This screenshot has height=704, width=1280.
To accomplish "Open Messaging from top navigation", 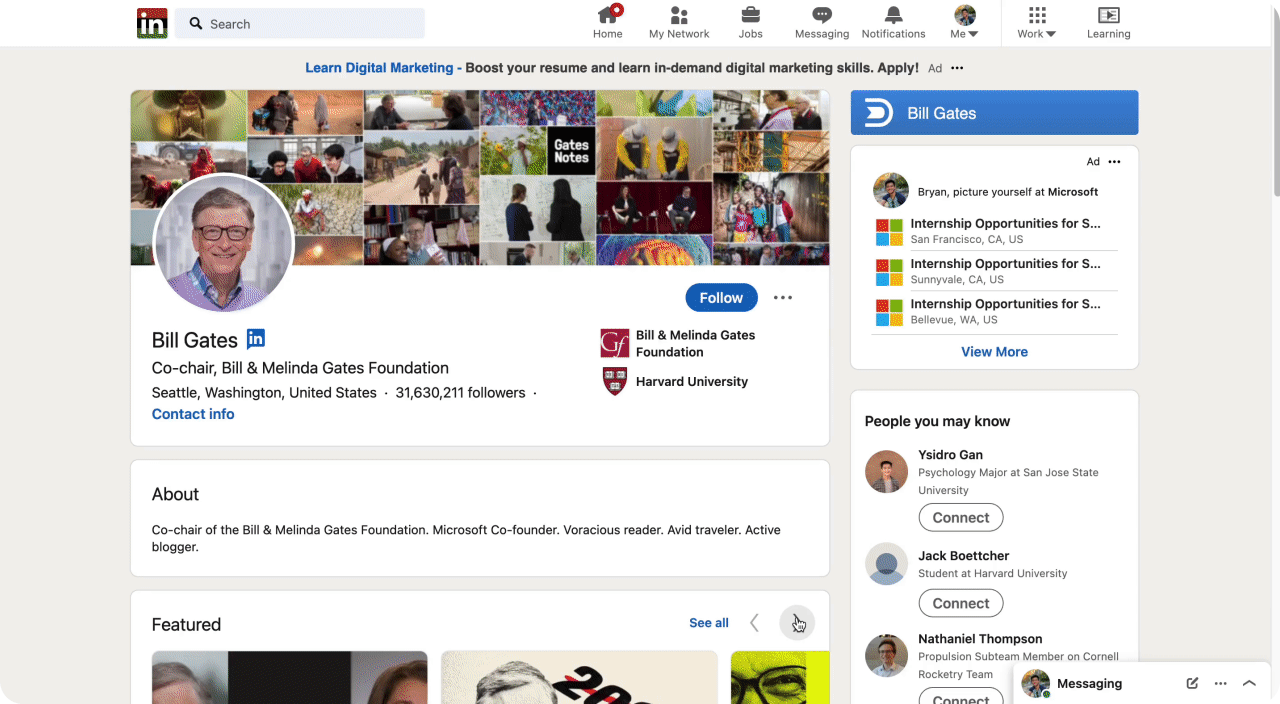I will point(822,23).
